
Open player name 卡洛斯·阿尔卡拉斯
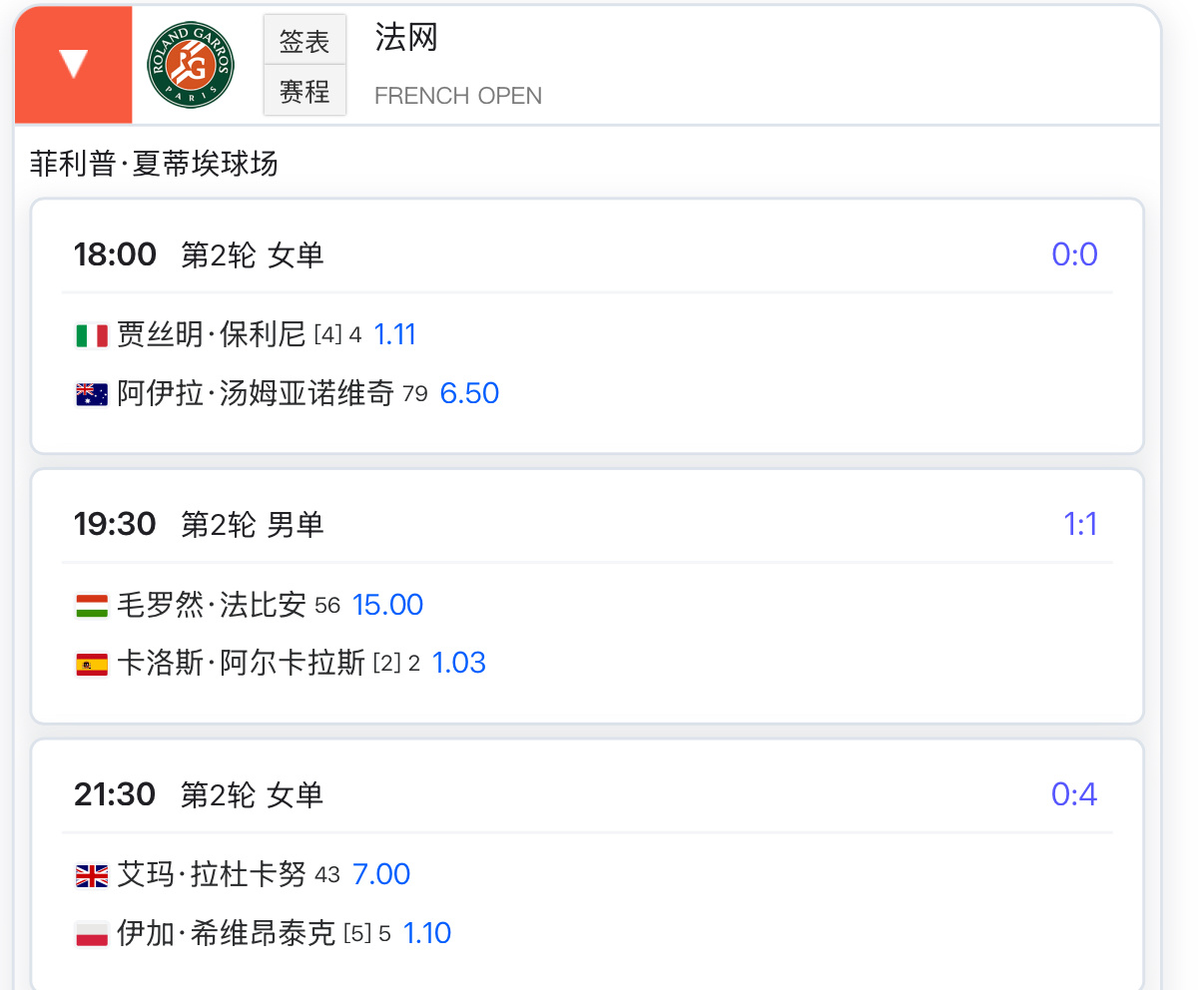(241, 663)
